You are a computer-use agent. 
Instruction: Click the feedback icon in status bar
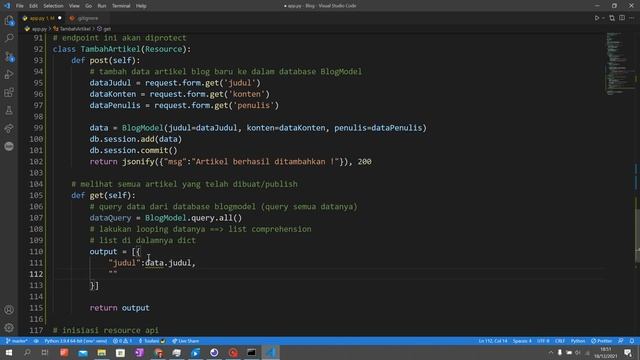click(621, 341)
